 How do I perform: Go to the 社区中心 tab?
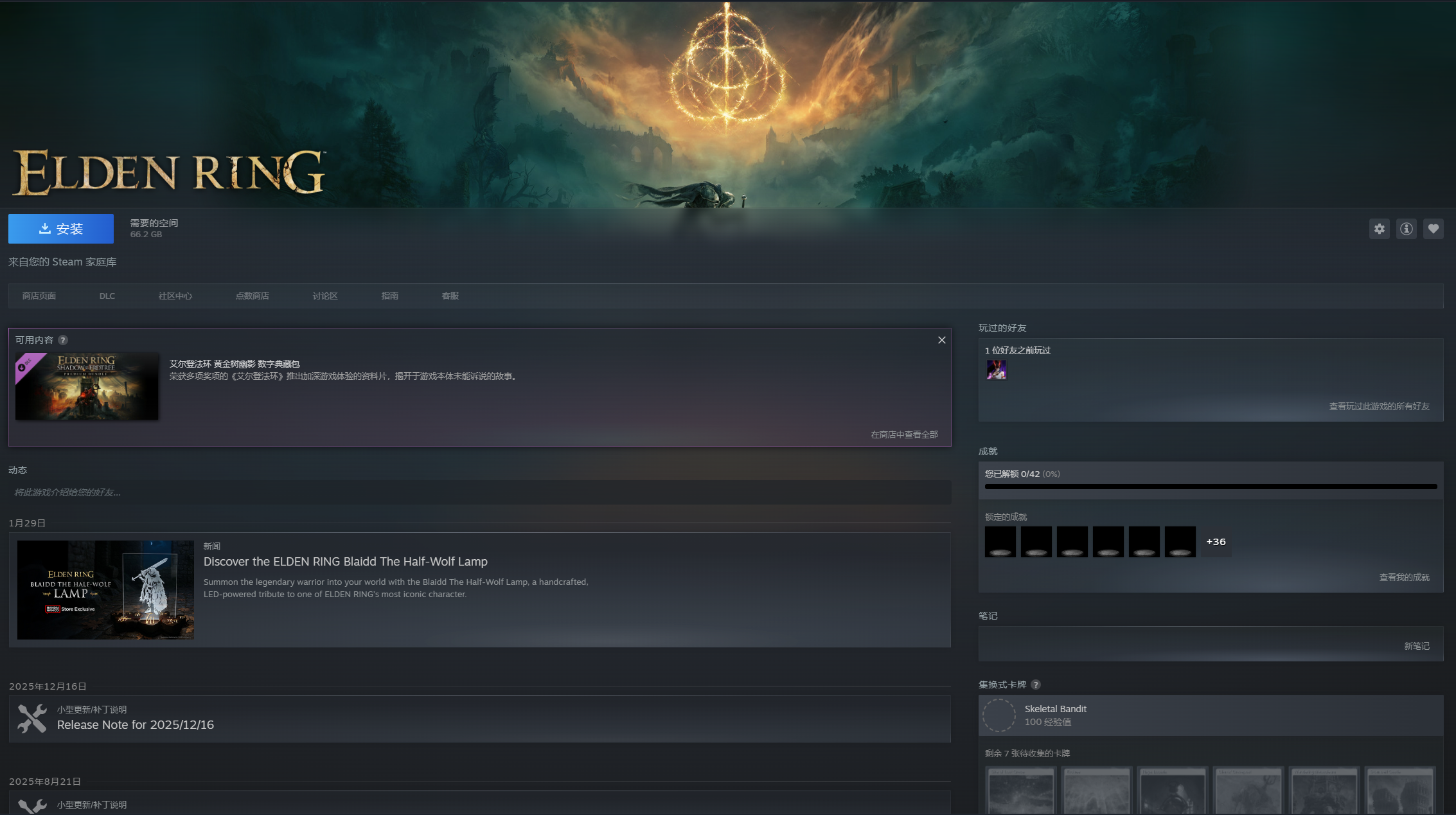point(175,296)
